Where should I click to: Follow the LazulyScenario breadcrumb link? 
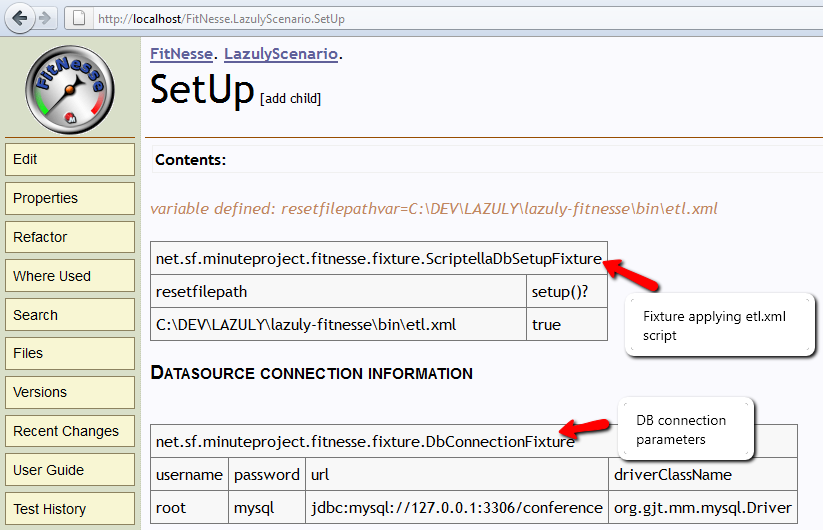[281, 54]
